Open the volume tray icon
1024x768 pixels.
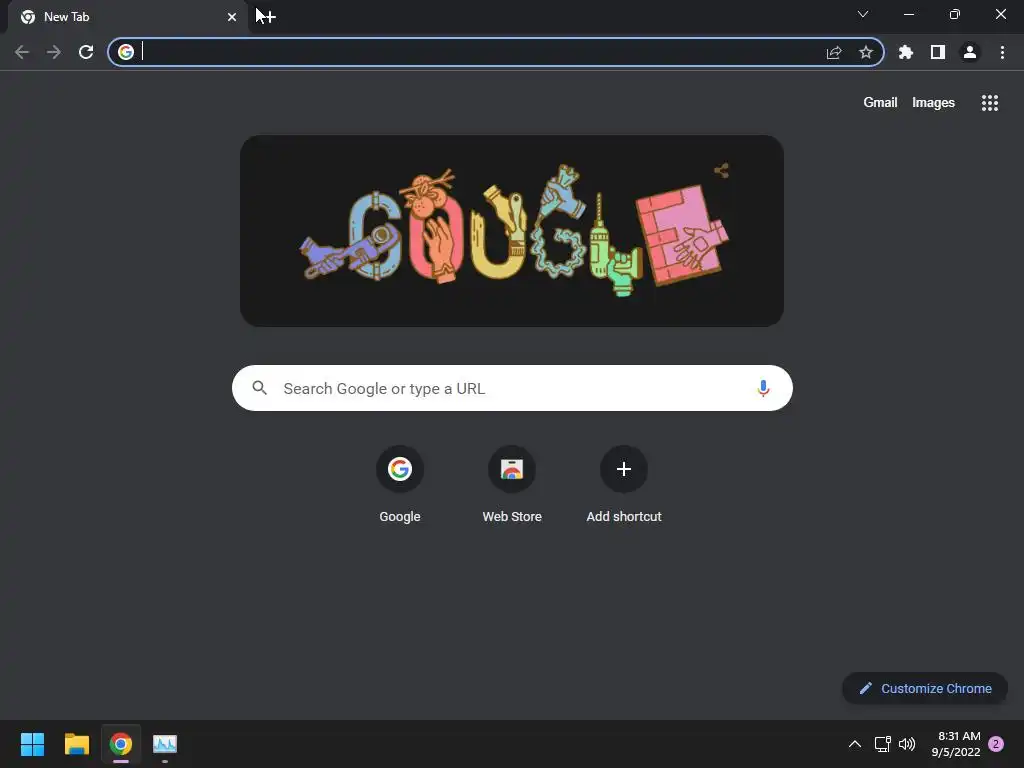(906, 744)
